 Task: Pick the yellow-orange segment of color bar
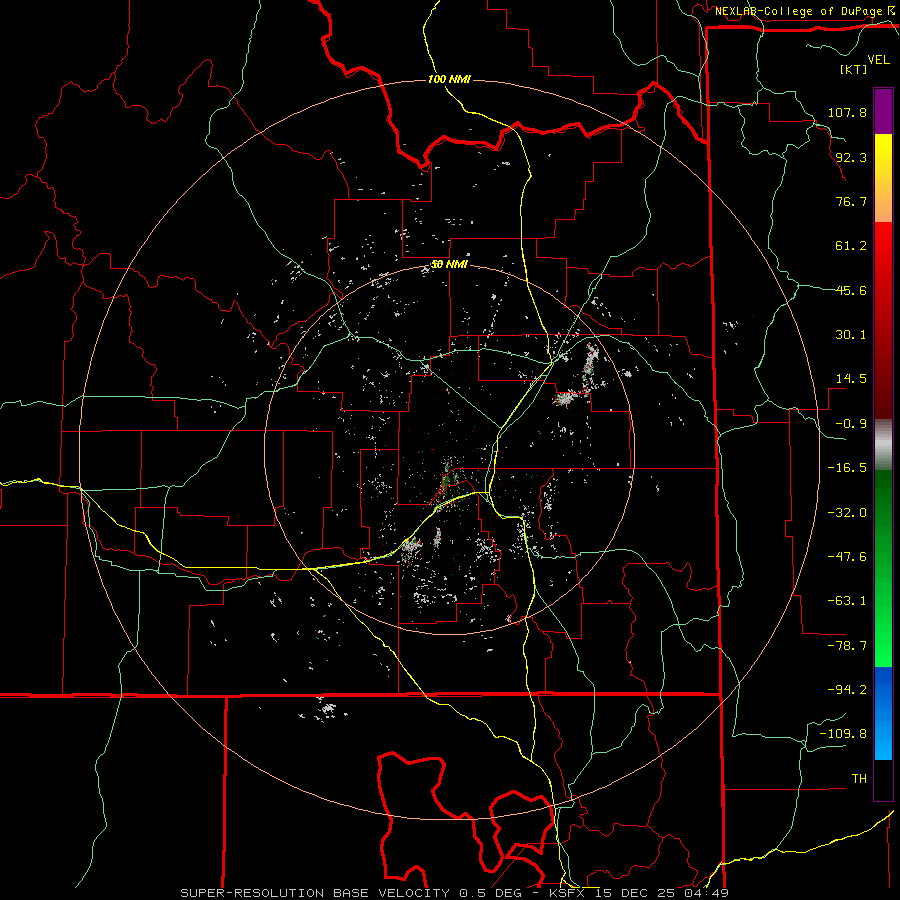click(883, 178)
